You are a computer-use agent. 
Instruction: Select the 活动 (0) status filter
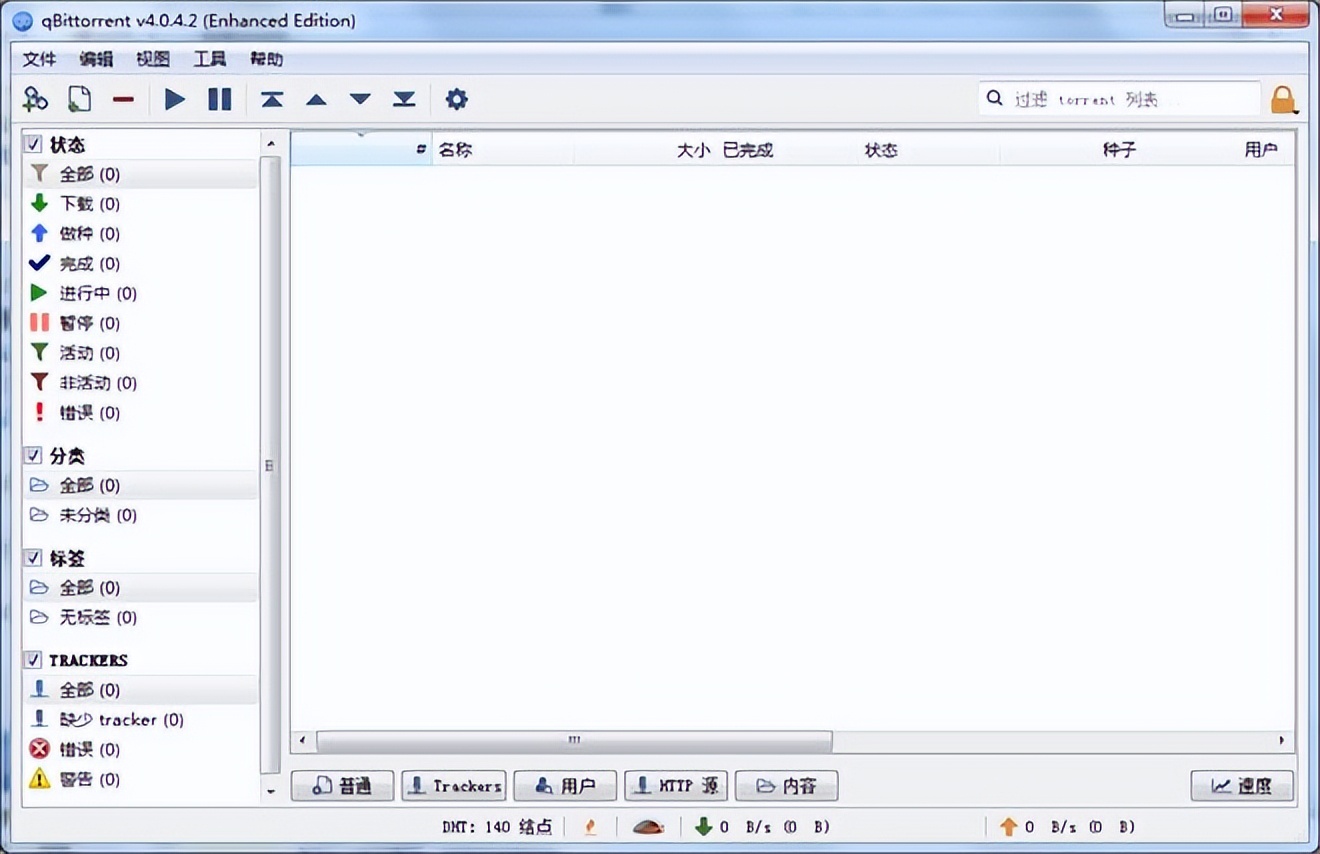140,353
